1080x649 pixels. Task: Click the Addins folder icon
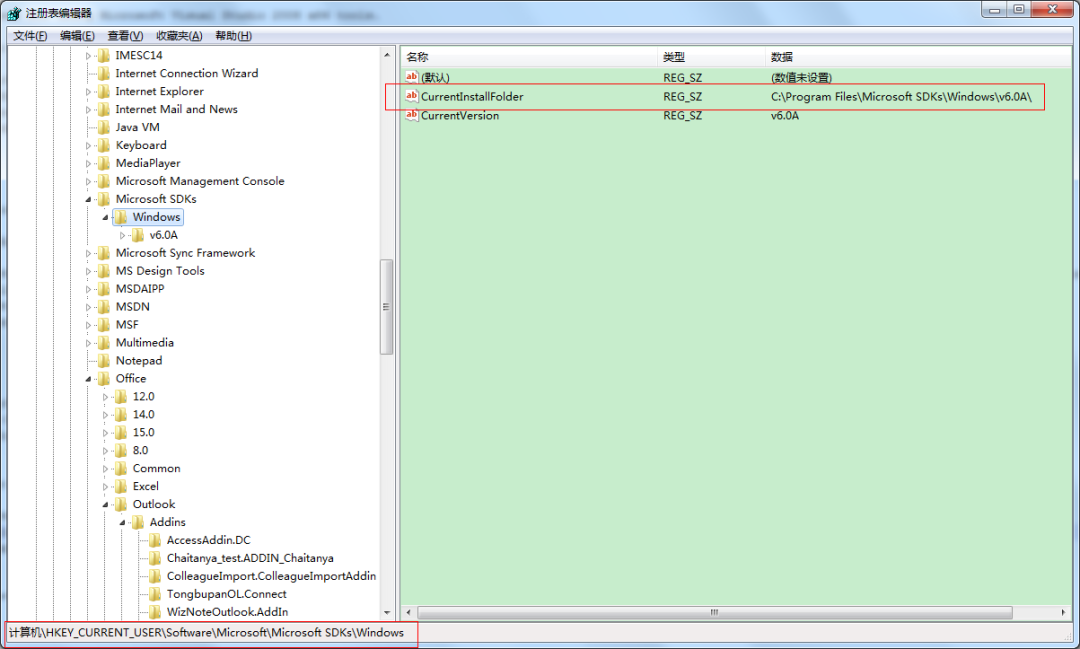138,522
